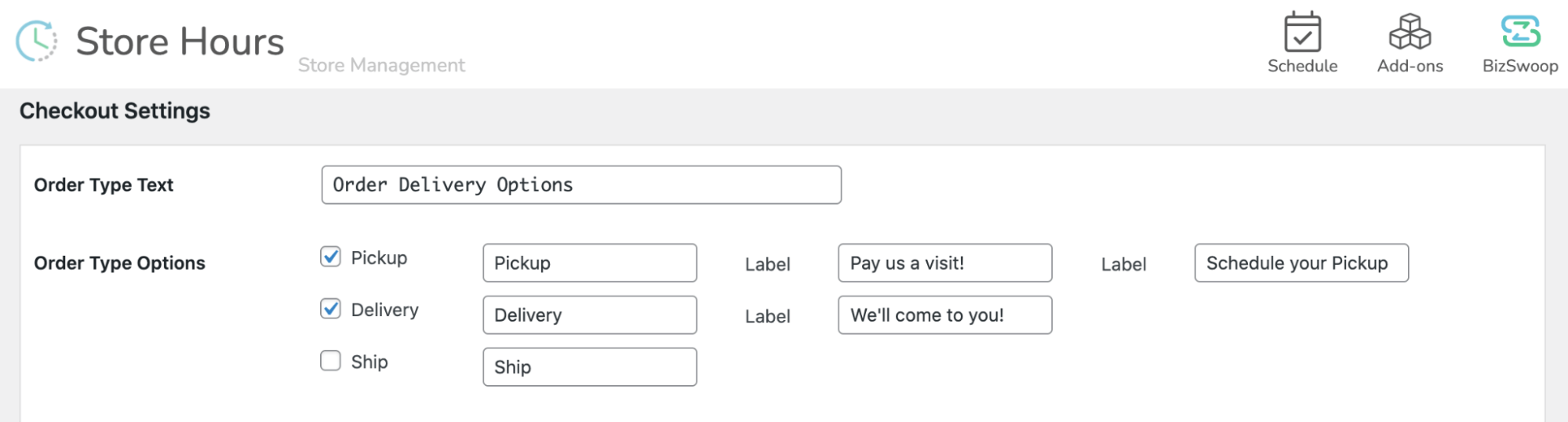The width and height of the screenshot is (1568, 422).
Task: Click the Store Management subtitle text
Action: [381, 65]
